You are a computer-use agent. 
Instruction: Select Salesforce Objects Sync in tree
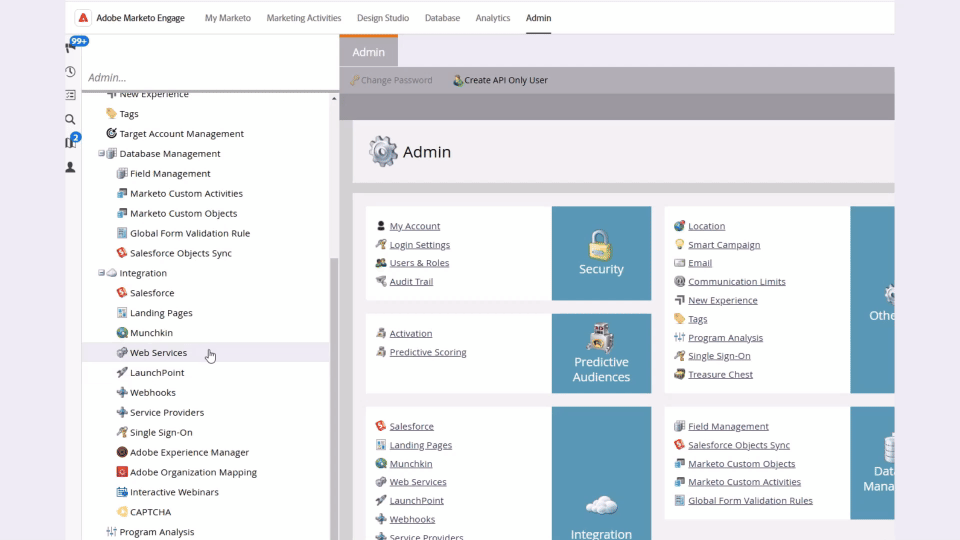[x=181, y=253]
